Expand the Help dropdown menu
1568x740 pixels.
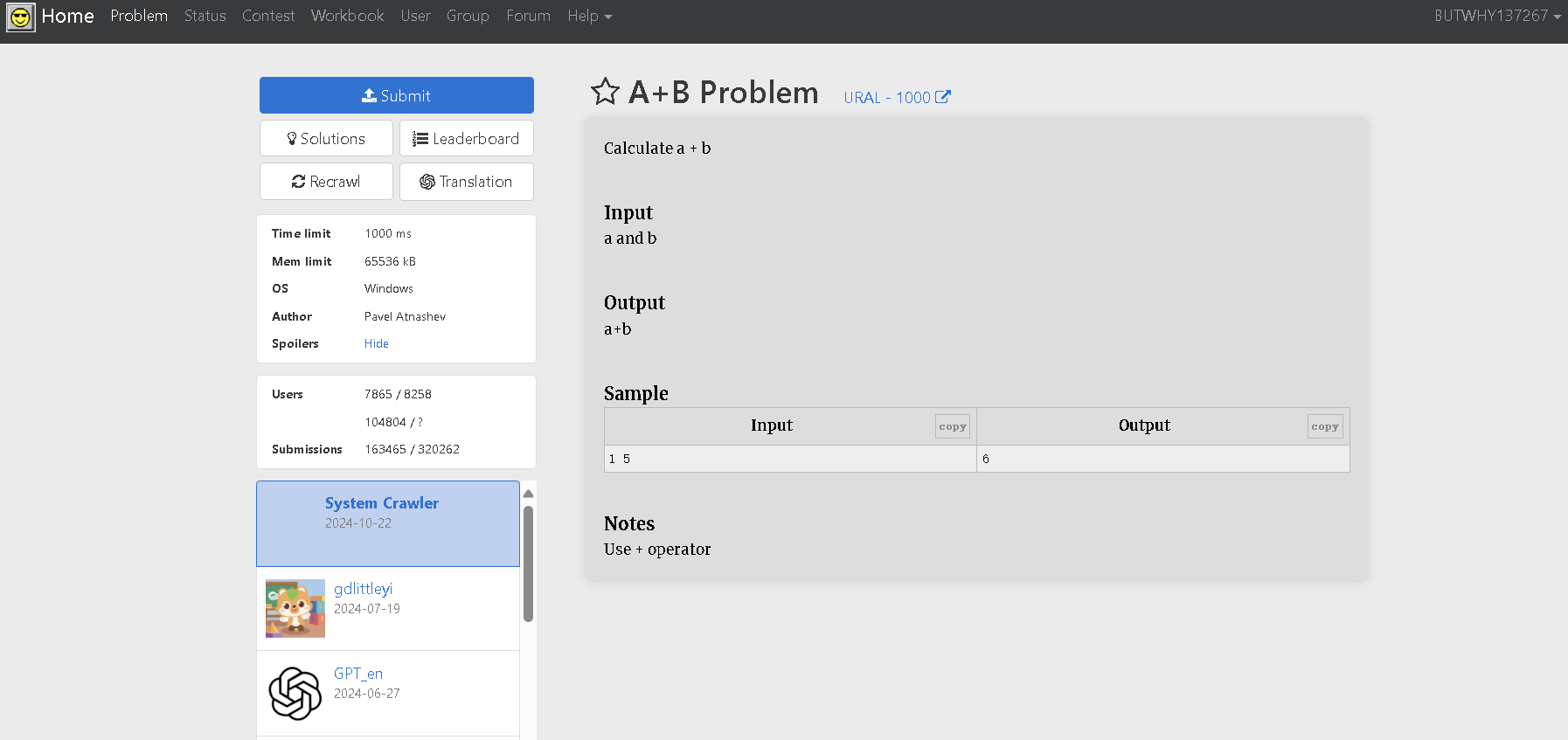click(x=589, y=16)
